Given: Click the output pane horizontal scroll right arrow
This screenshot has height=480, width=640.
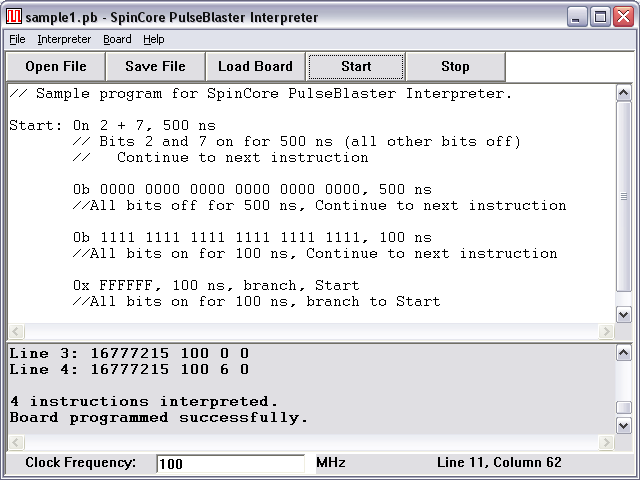Looking at the screenshot, I should [606, 442].
